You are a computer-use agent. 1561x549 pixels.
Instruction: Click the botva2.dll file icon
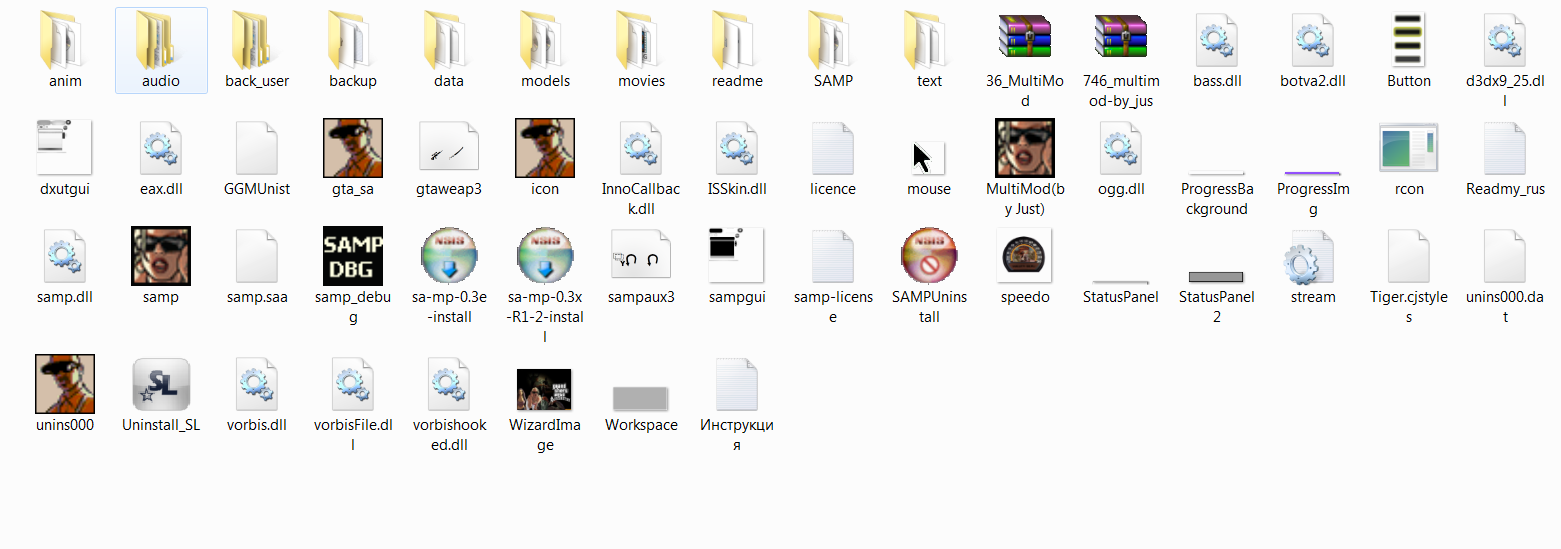coord(1313,40)
